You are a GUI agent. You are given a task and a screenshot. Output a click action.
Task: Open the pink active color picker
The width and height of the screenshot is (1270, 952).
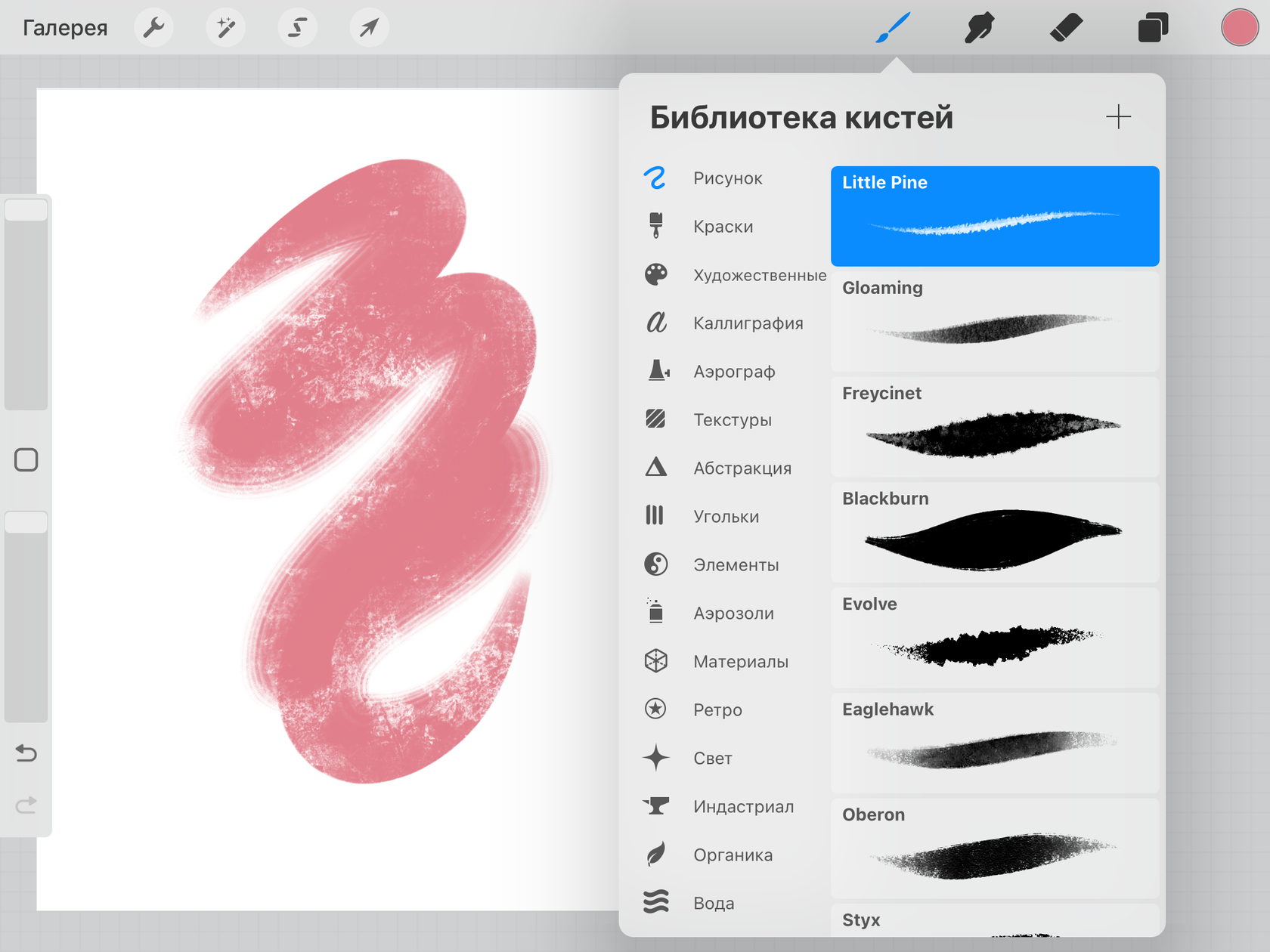tap(1240, 28)
